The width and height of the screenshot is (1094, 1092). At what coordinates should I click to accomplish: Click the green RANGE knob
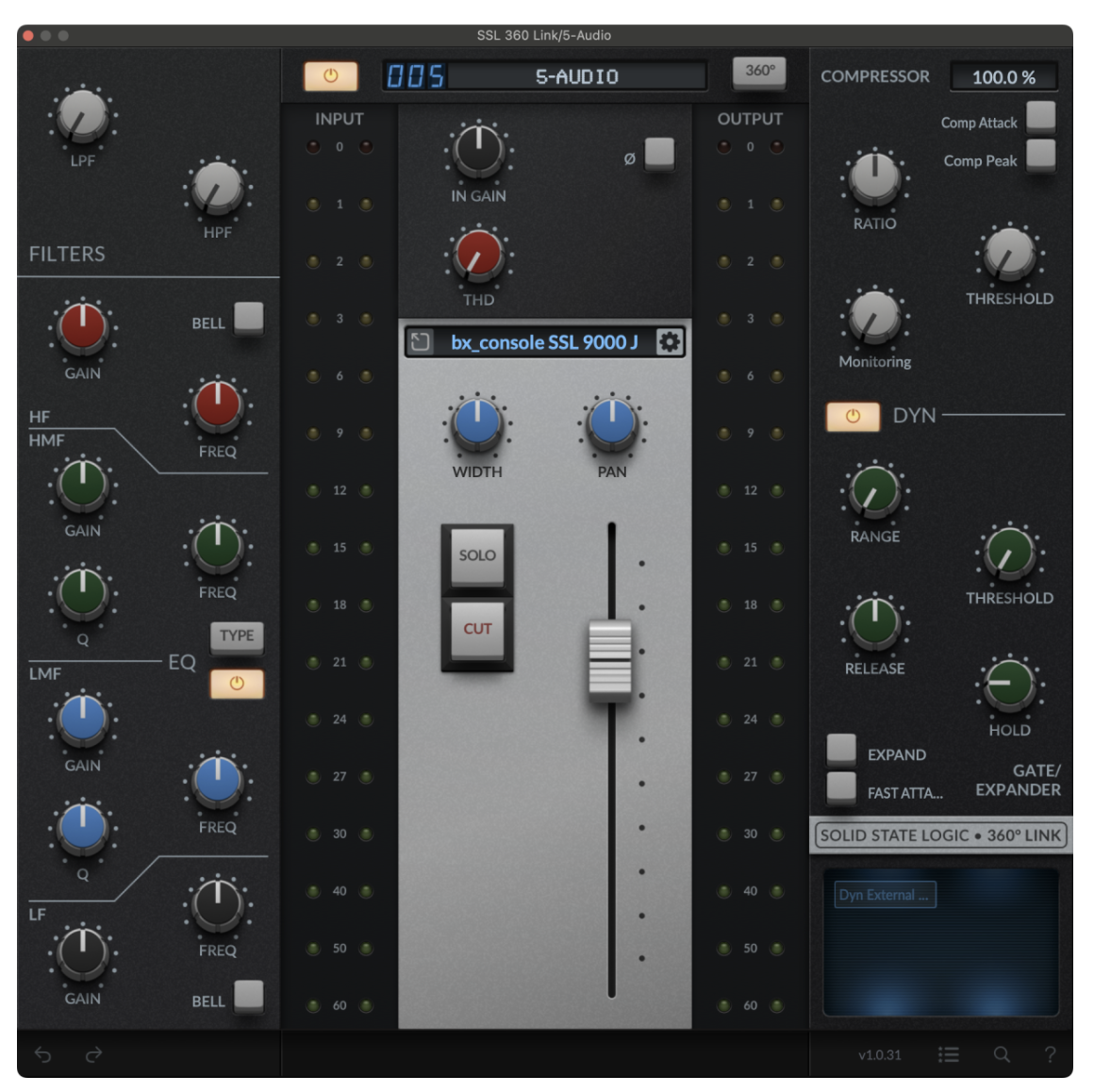click(x=874, y=492)
